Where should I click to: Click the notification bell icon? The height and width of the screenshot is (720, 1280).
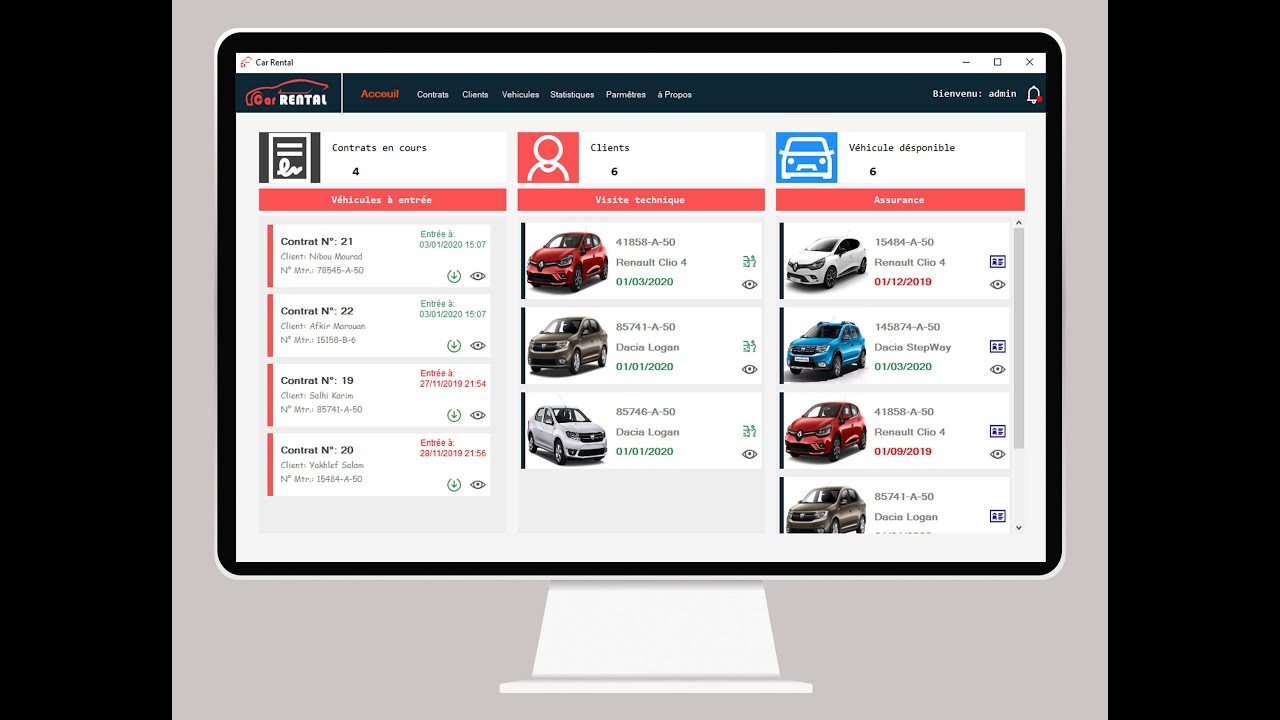click(x=1034, y=94)
